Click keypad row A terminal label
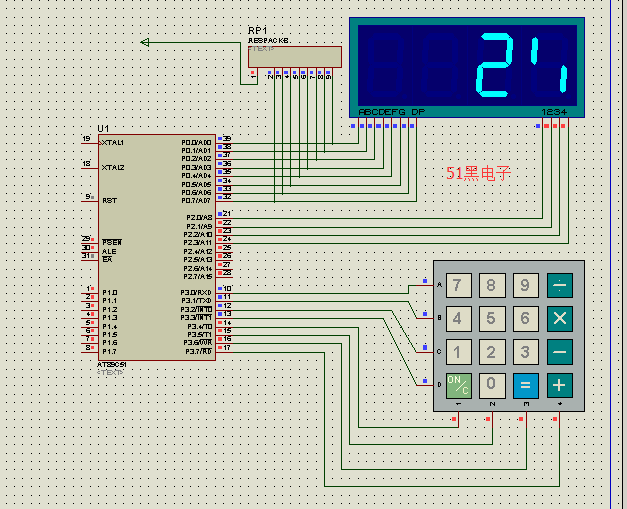 tap(439, 285)
